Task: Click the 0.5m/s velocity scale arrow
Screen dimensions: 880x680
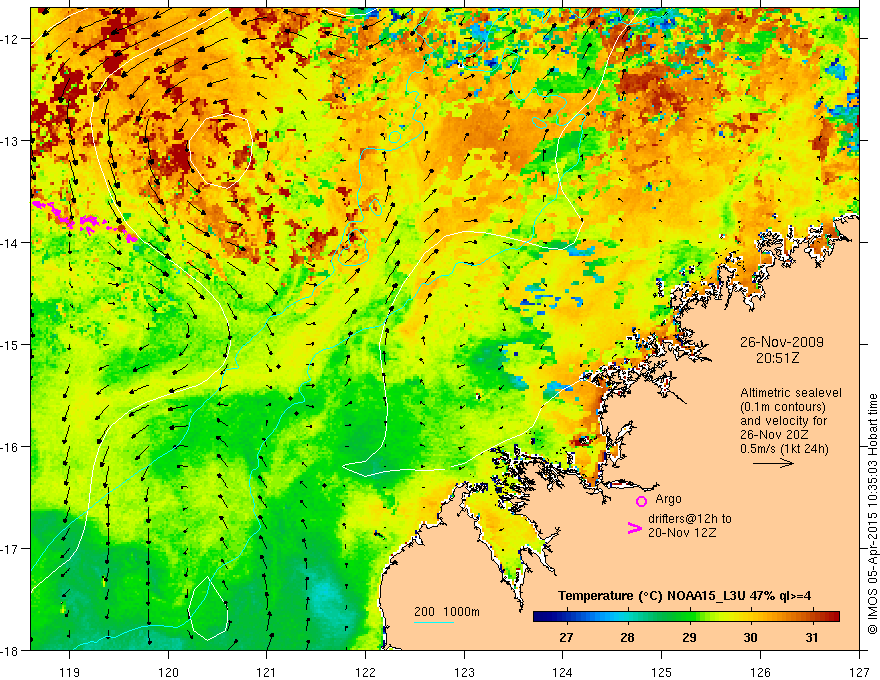Action: coord(773,463)
